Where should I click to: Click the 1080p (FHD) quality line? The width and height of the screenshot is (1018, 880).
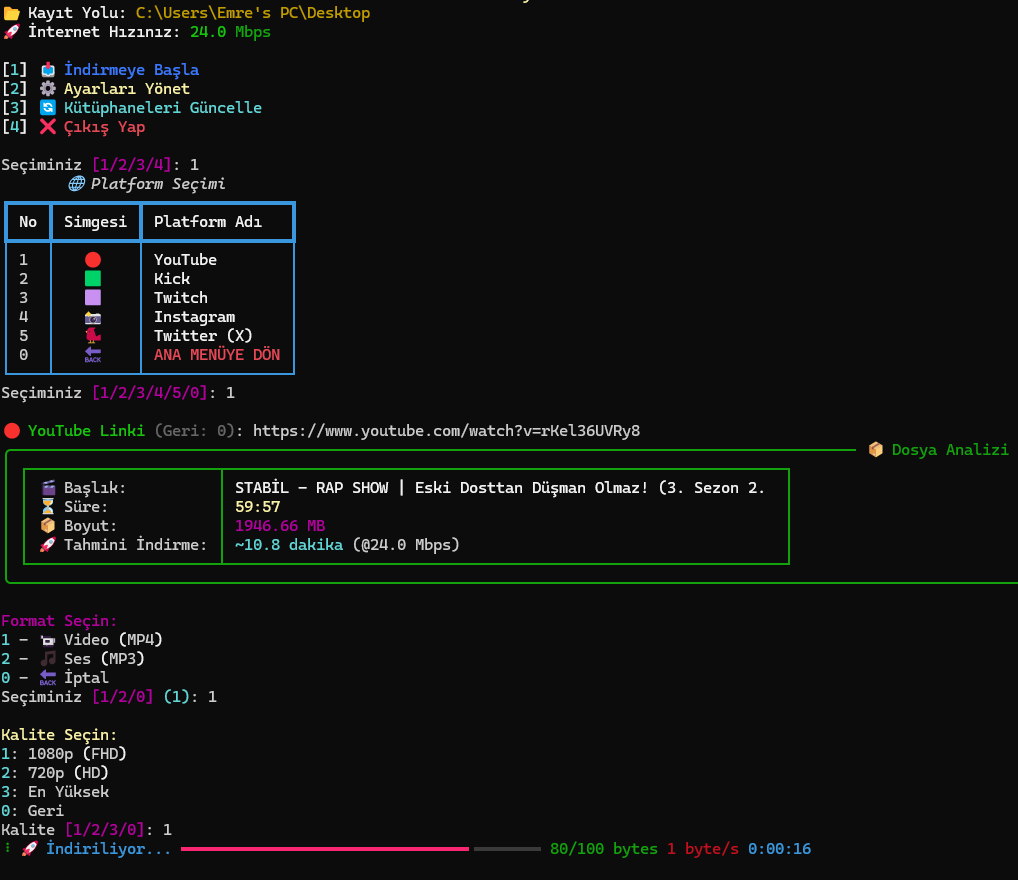click(x=64, y=753)
